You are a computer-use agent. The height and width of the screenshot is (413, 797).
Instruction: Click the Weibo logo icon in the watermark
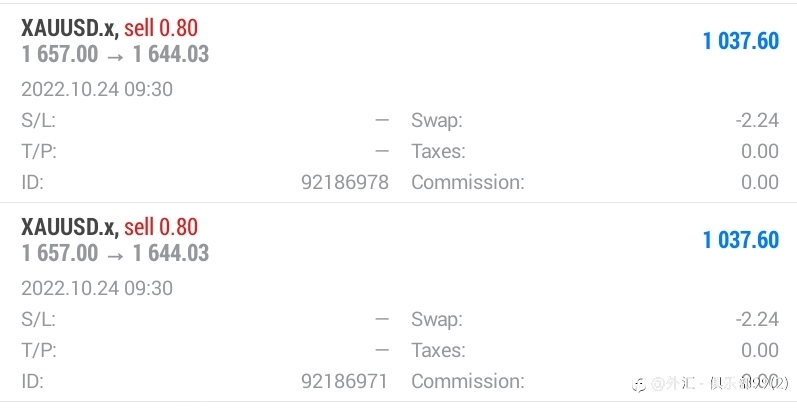[639, 386]
